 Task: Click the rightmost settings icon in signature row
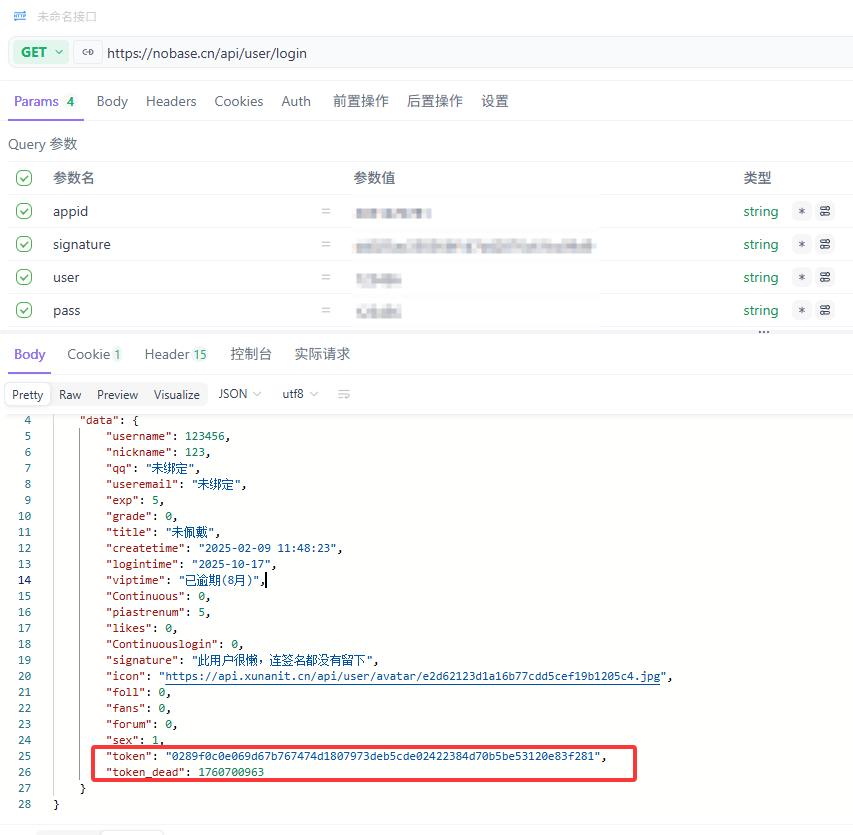tap(825, 244)
